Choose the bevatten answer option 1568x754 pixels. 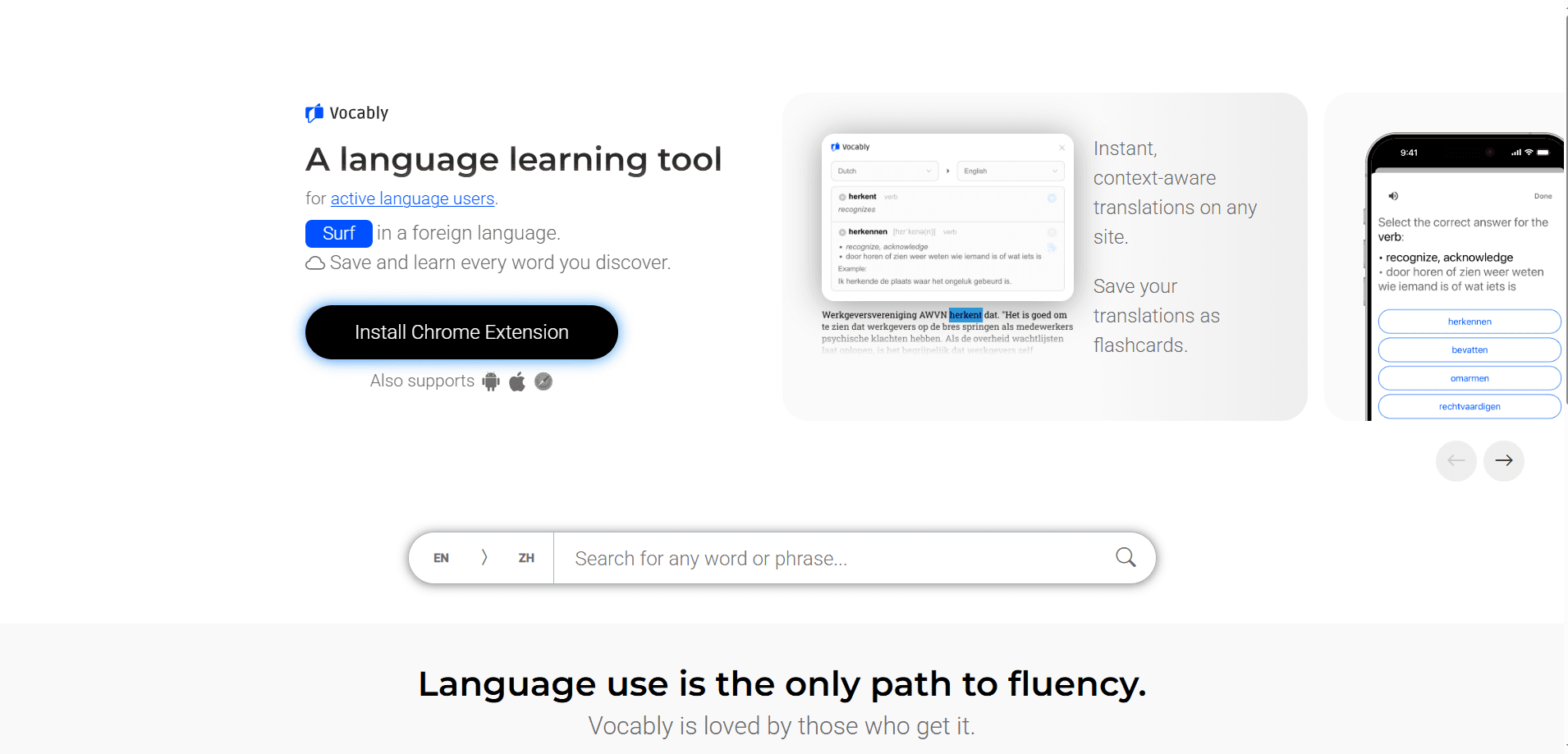click(1469, 350)
